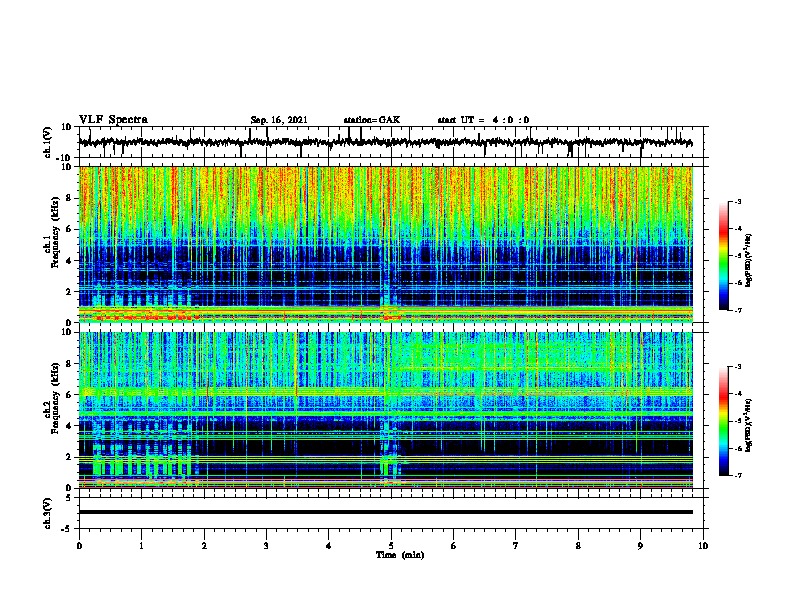Click the 'Time (min)' axis label
792x612 pixels.
click(400, 555)
